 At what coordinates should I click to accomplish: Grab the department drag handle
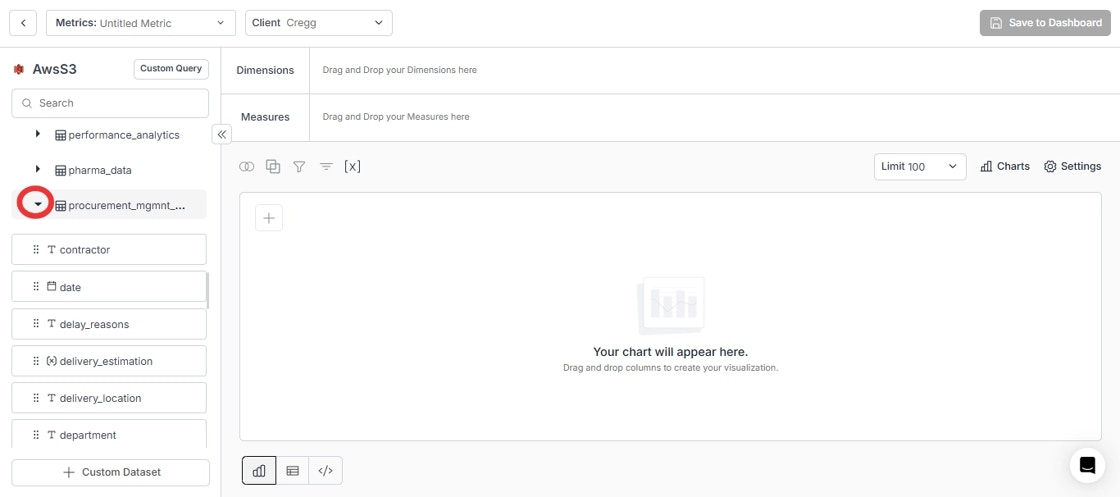[x=36, y=435]
